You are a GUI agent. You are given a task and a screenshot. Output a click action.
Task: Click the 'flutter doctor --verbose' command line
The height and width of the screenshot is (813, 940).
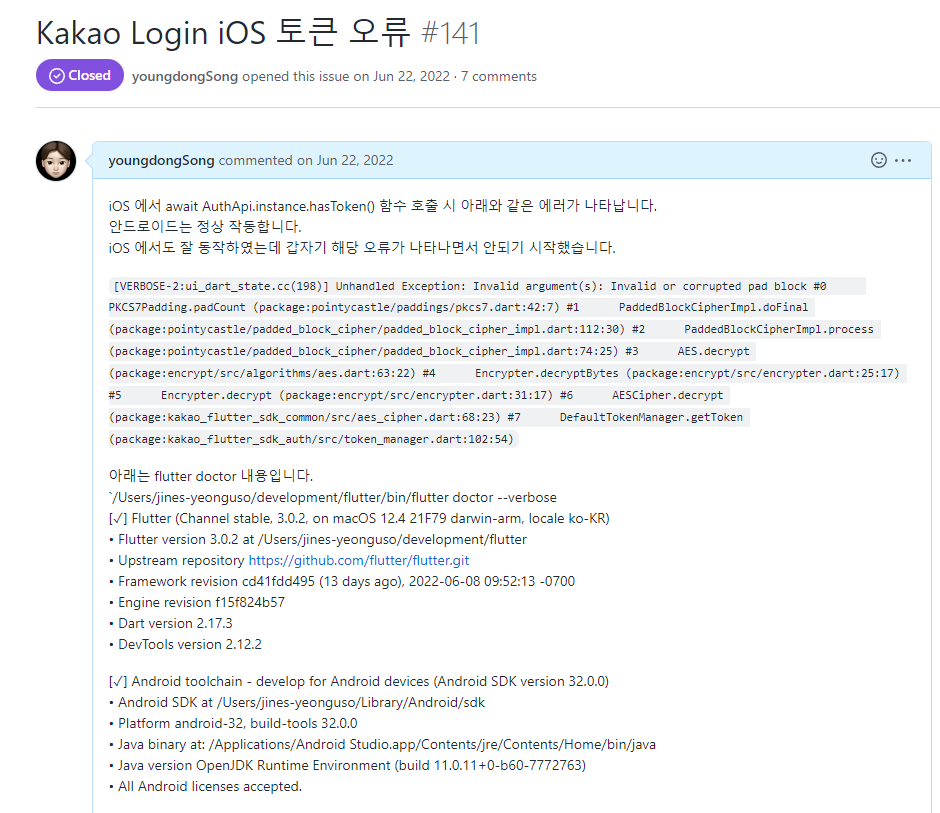pyautogui.click(x=333, y=498)
